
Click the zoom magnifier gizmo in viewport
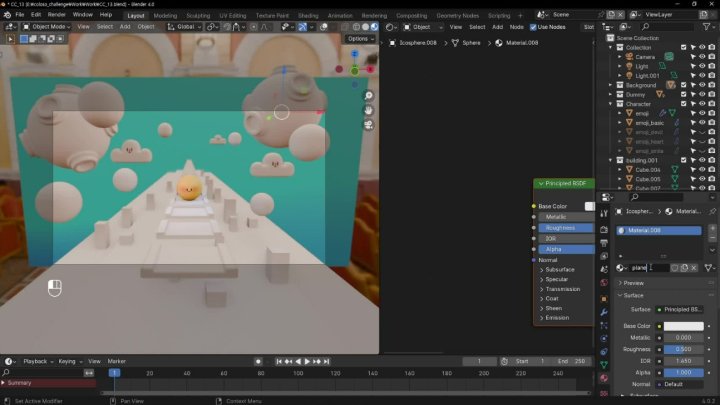[x=368, y=96]
